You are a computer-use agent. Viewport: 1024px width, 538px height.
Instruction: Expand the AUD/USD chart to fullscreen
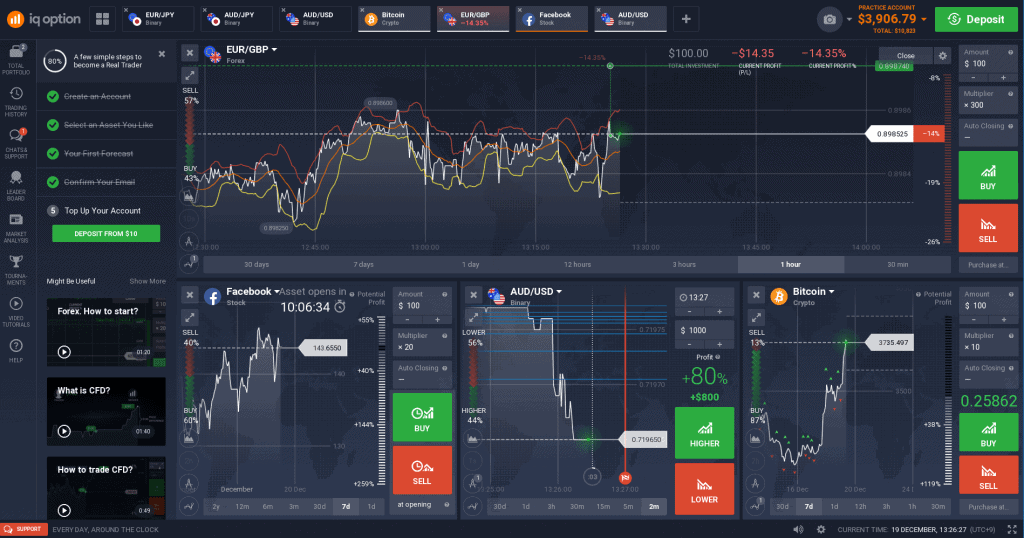pos(473,317)
